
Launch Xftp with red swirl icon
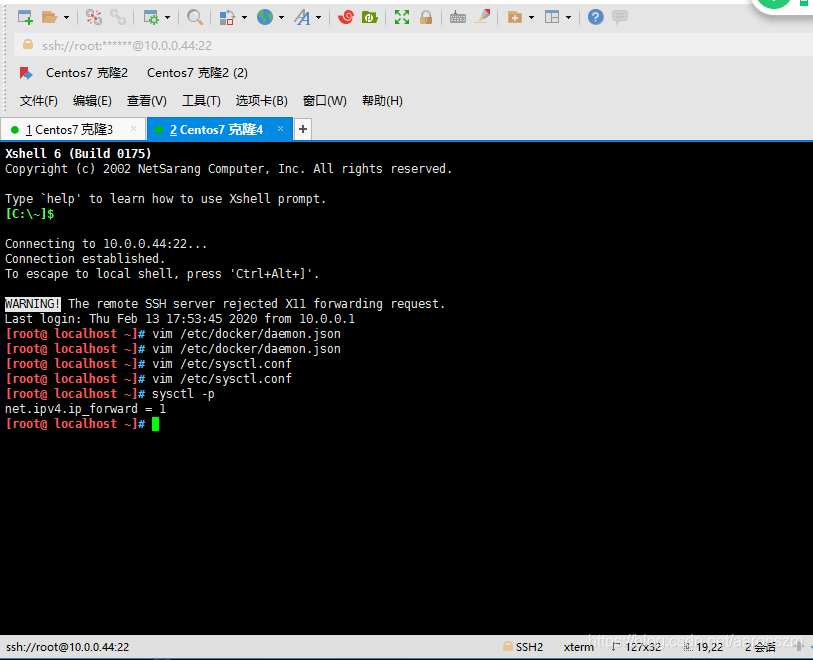point(345,17)
